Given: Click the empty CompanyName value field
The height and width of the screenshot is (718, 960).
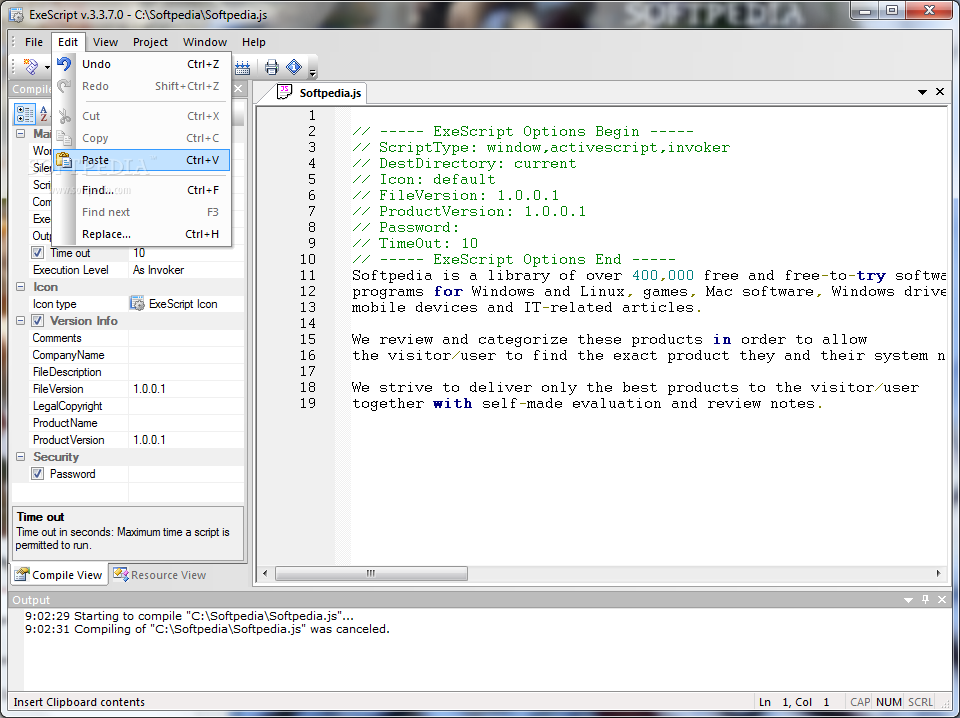Looking at the screenshot, I should 186,355.
